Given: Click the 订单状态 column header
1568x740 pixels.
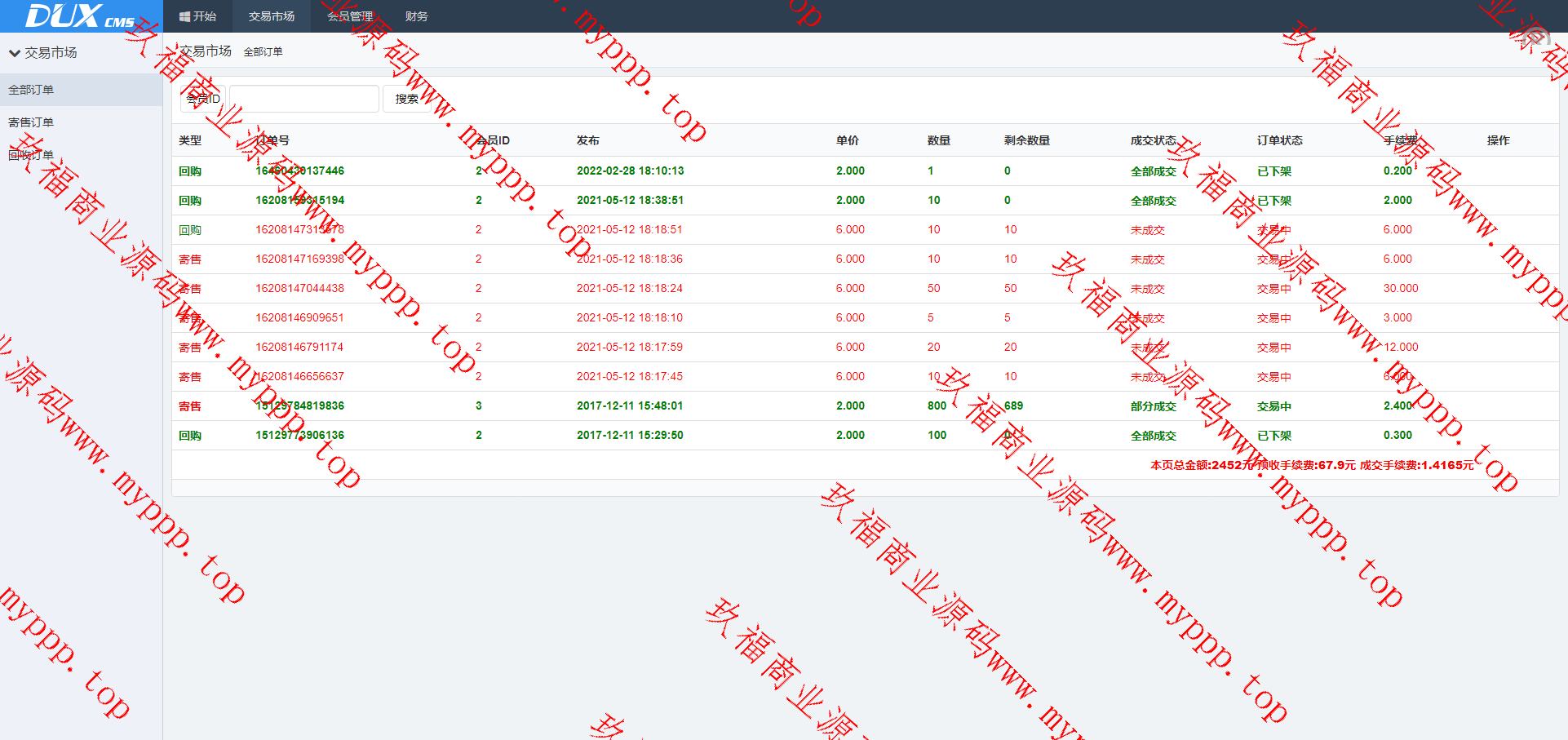Looking at the screenshot, I should point(1279,140).
